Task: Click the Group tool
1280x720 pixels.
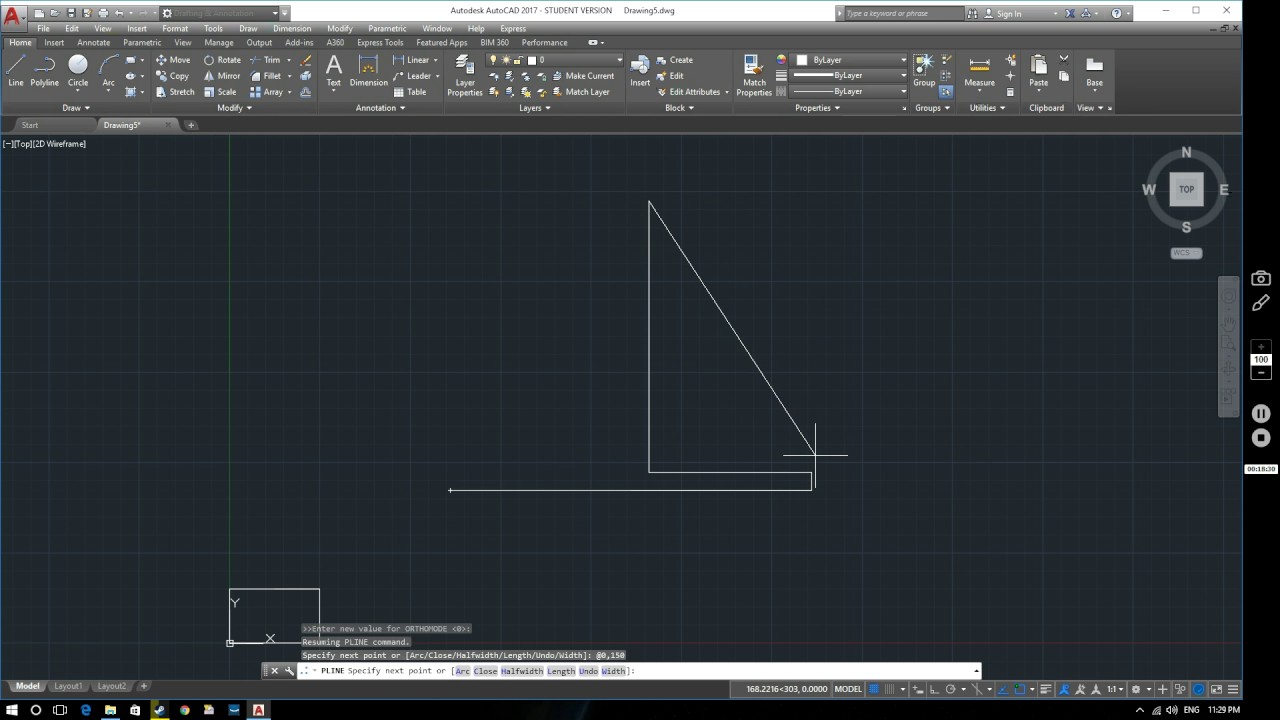Action: tap(924, 70)
